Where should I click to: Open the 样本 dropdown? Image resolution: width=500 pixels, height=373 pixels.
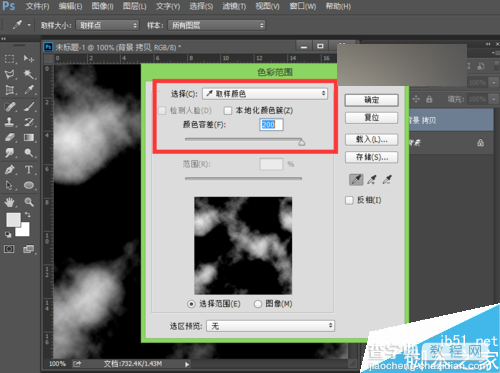[217, 25]
